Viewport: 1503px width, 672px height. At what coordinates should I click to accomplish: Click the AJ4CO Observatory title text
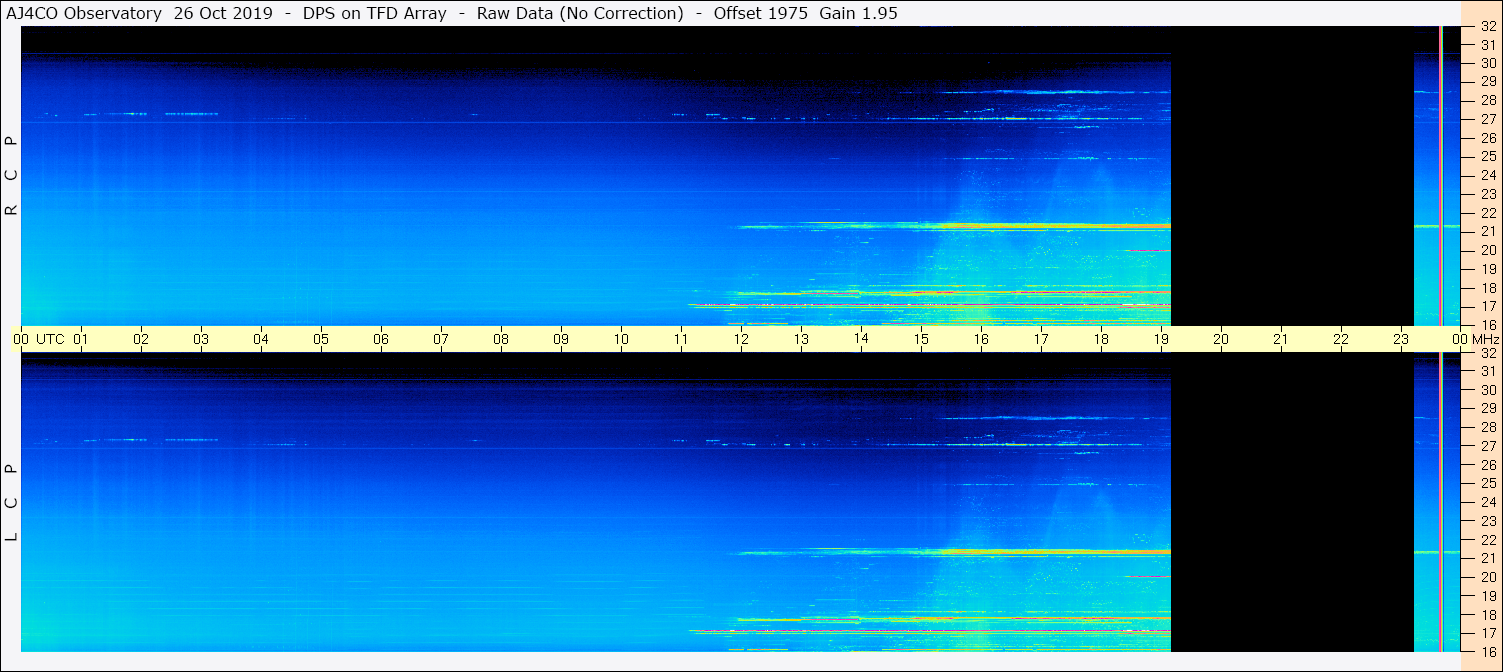pos(86,13)
